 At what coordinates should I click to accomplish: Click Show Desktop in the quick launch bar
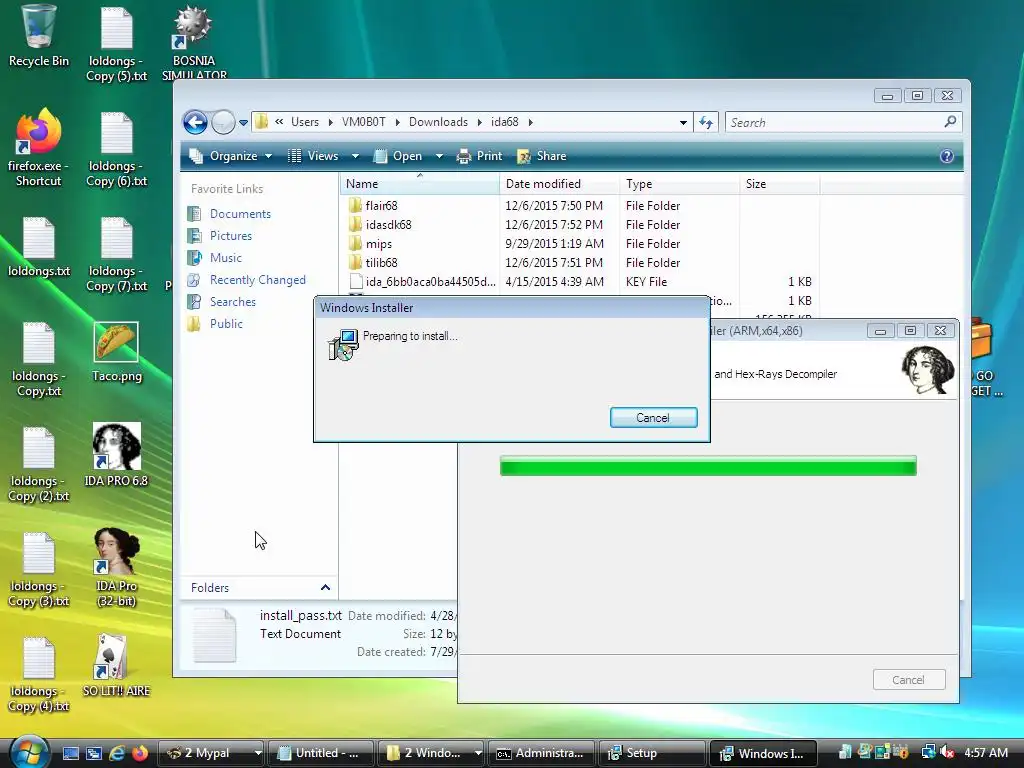click(x=71, y=753)
